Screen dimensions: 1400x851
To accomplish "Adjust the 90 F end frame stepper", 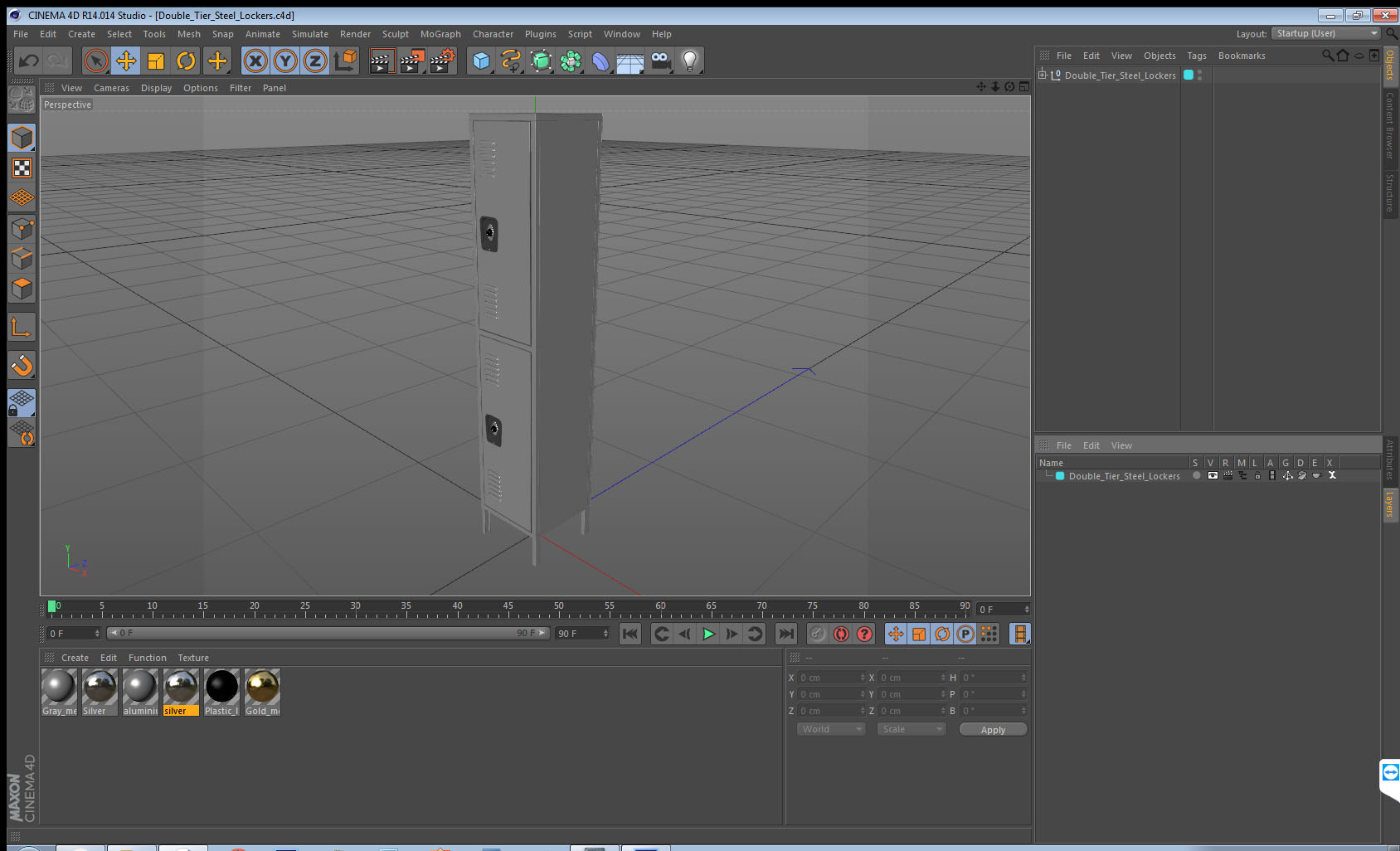I will click(x=605, y=633).
